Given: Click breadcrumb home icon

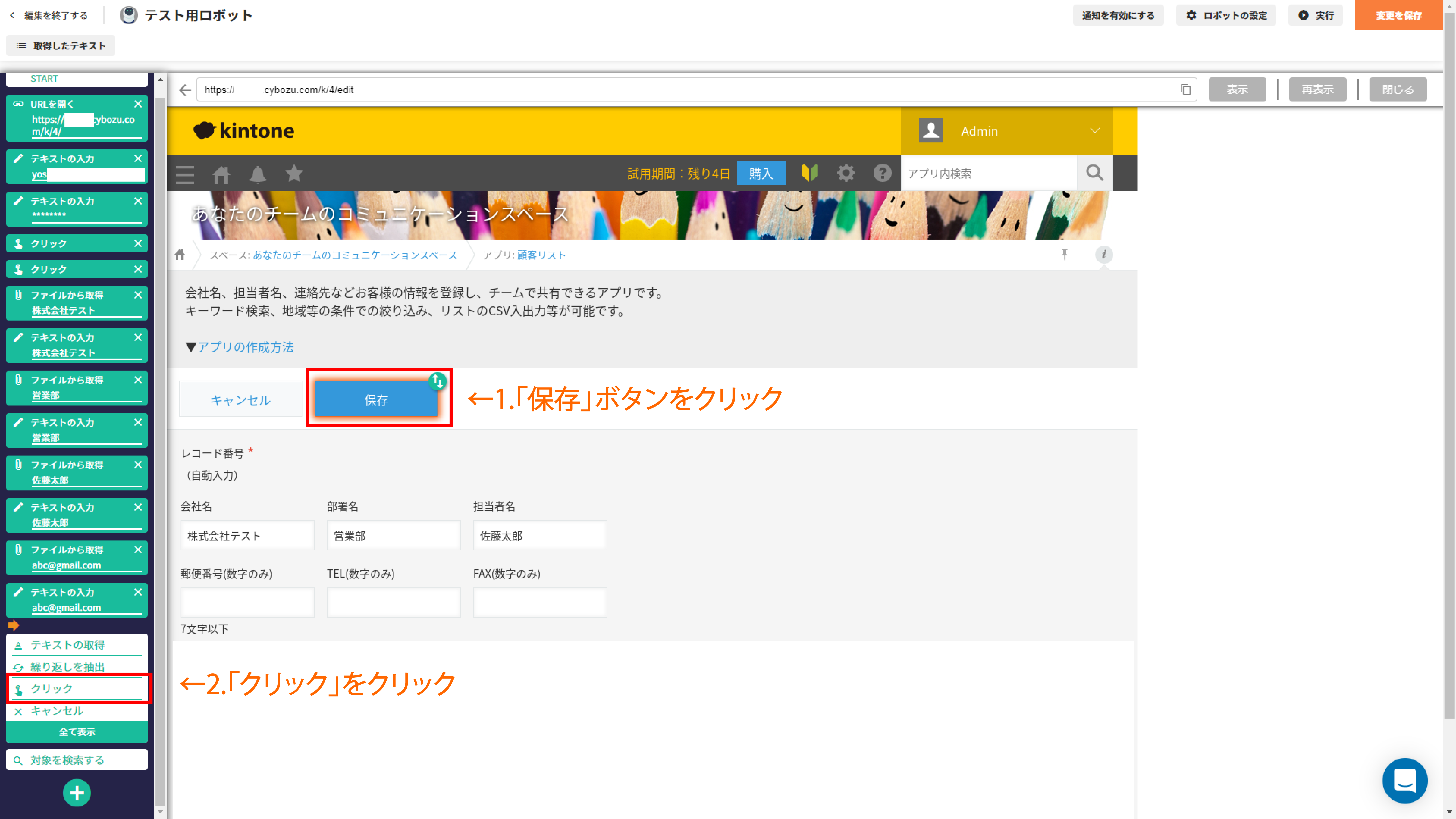Looking at the screenshot, I should (180, 255).
